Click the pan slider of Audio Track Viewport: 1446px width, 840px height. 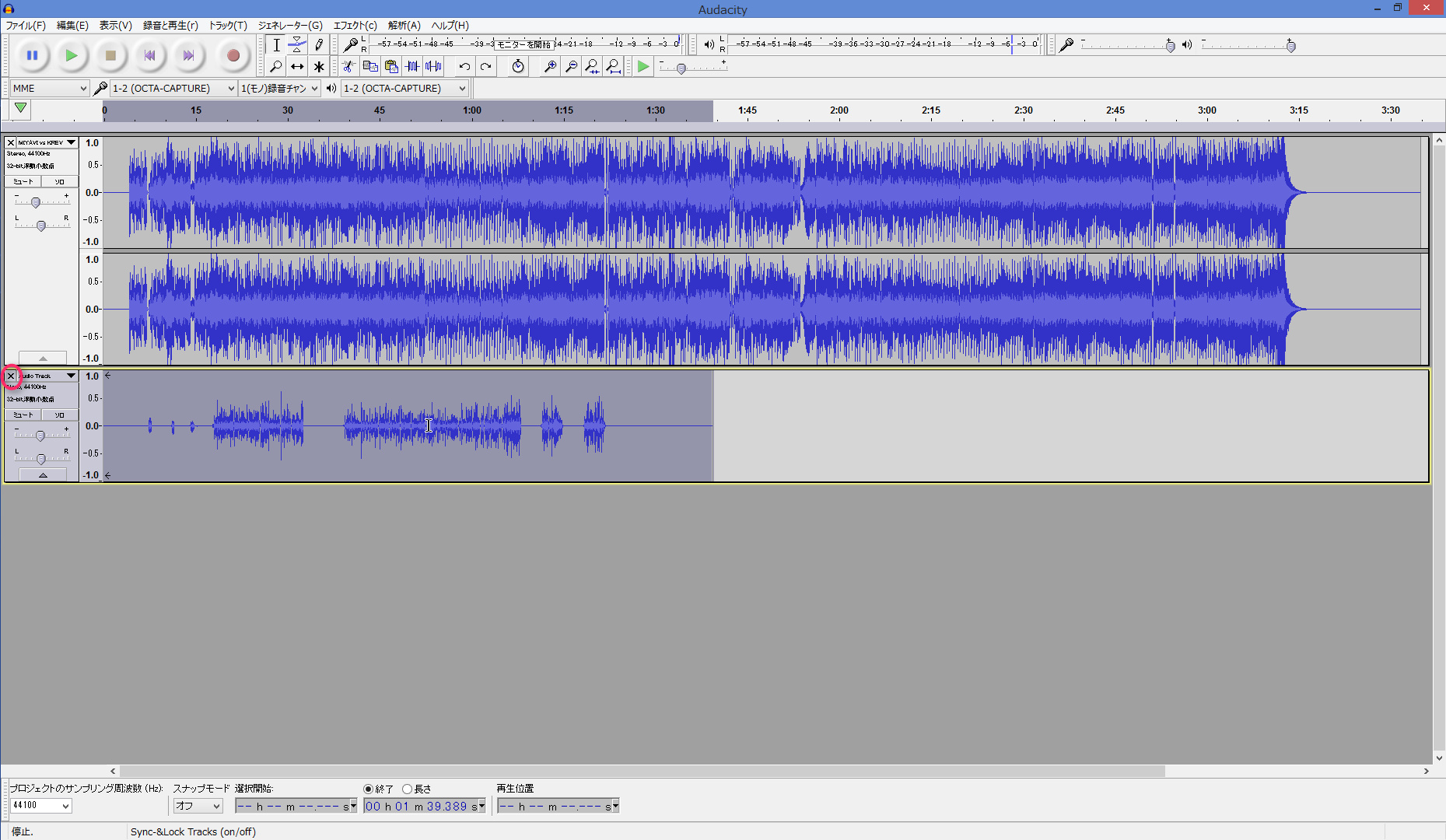(41, 459)
